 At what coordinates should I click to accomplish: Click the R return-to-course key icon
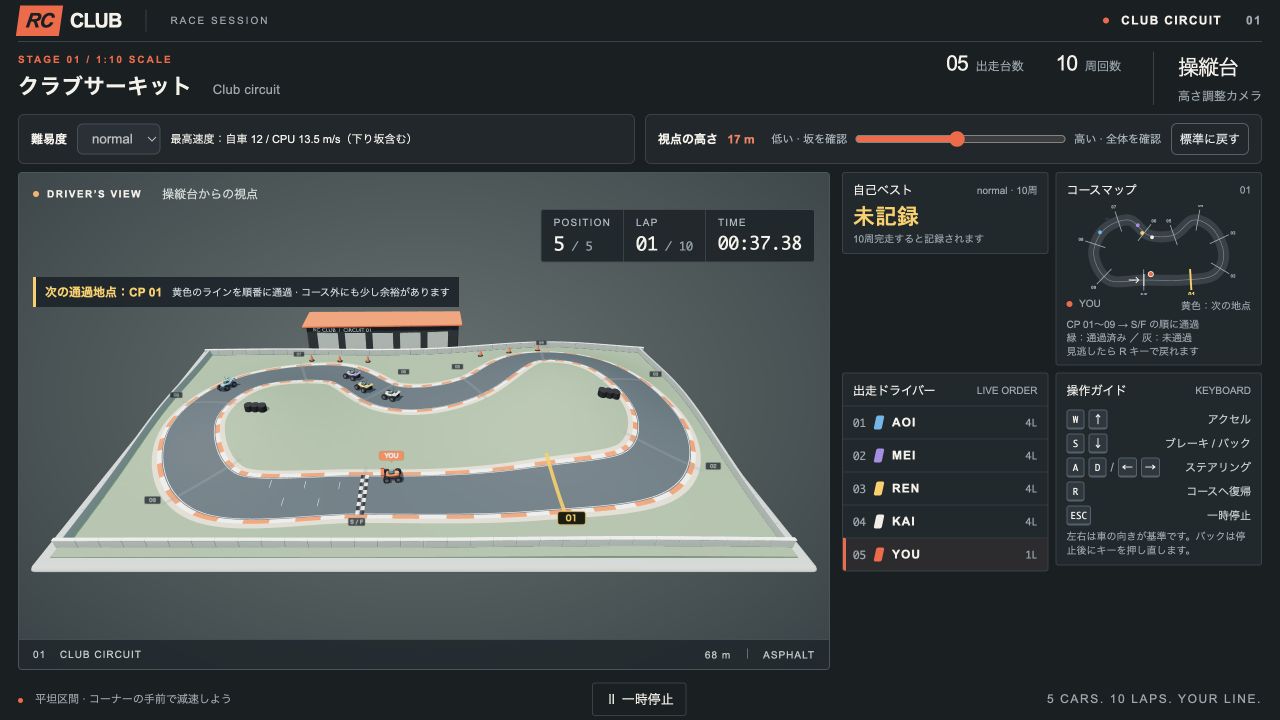[x=1075, y=491]
